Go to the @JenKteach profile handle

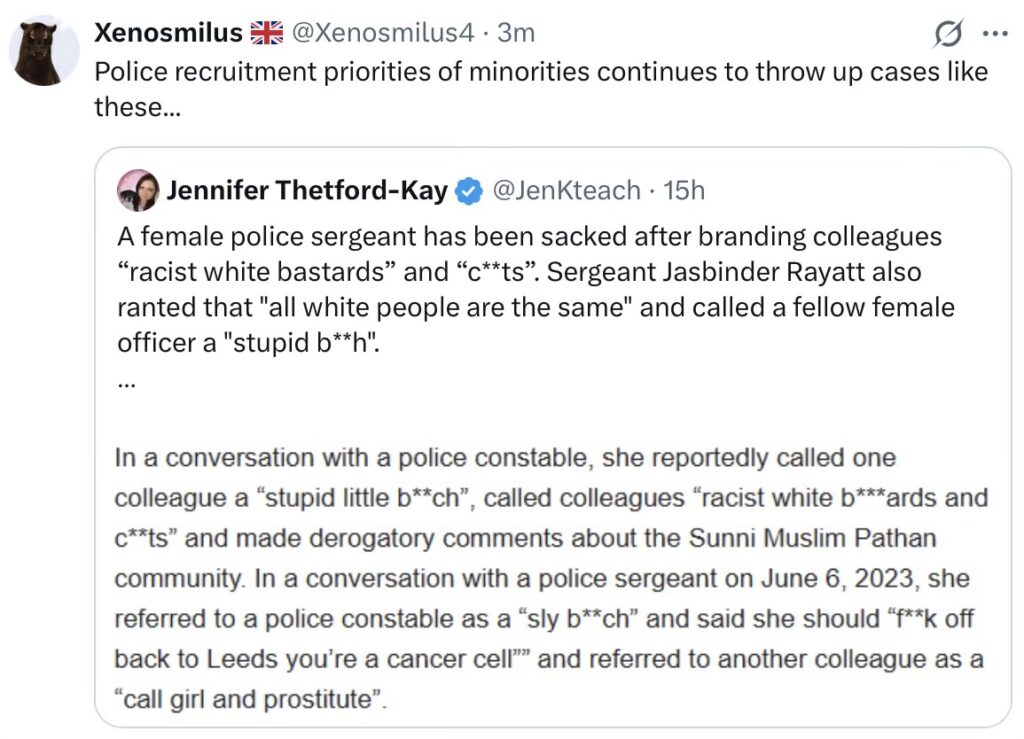pyautogui.click(x=566, y=190)
